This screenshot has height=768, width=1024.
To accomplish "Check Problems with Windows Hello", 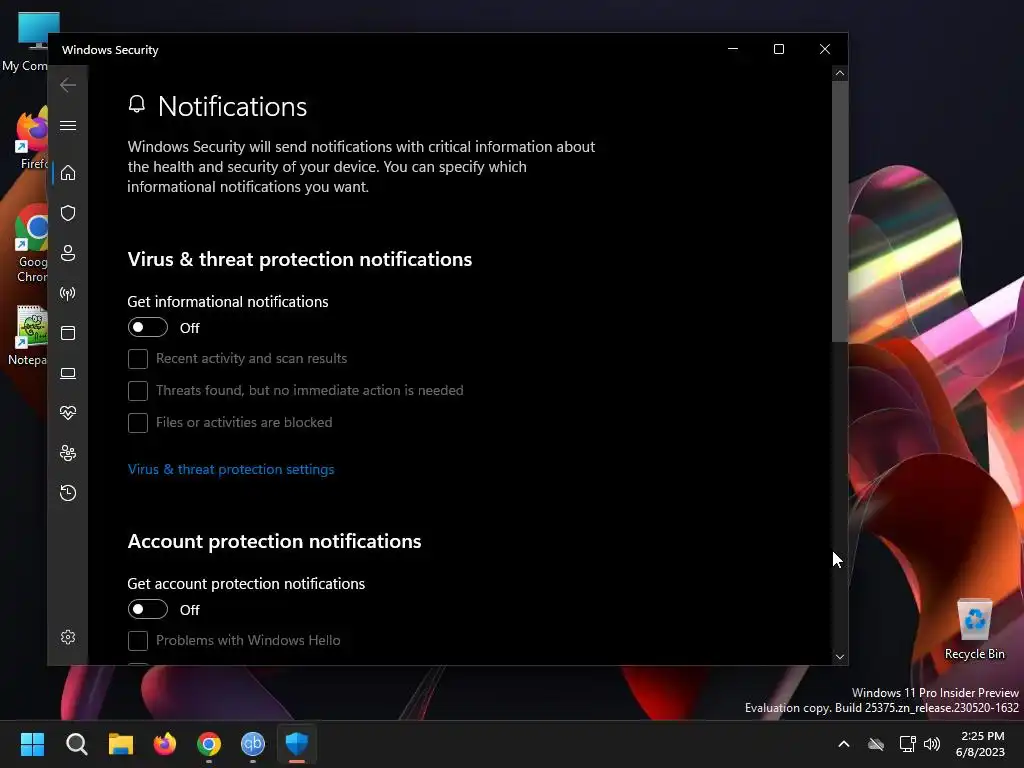I will [x=138, y=641].
